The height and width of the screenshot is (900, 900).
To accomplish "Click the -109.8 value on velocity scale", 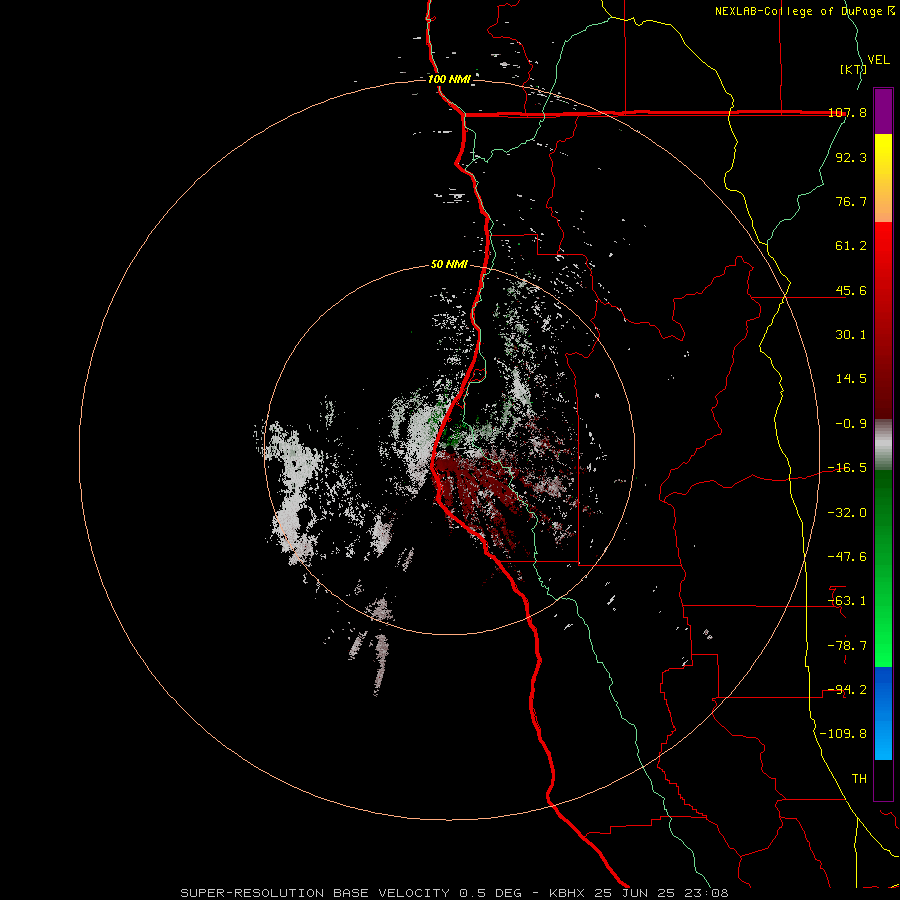I will point(843,734).
